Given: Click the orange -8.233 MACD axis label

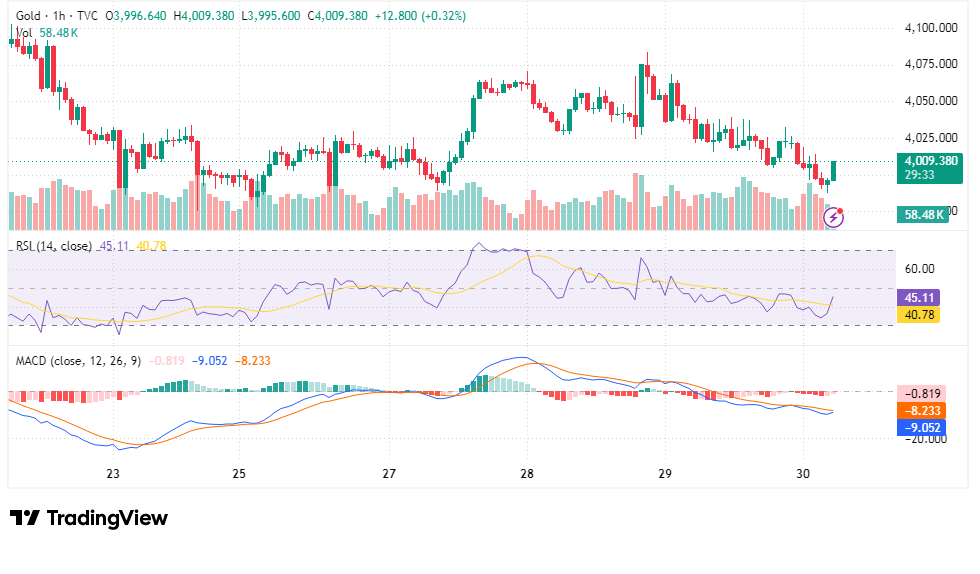Looking at the screenshot, I should pos(921,410).
